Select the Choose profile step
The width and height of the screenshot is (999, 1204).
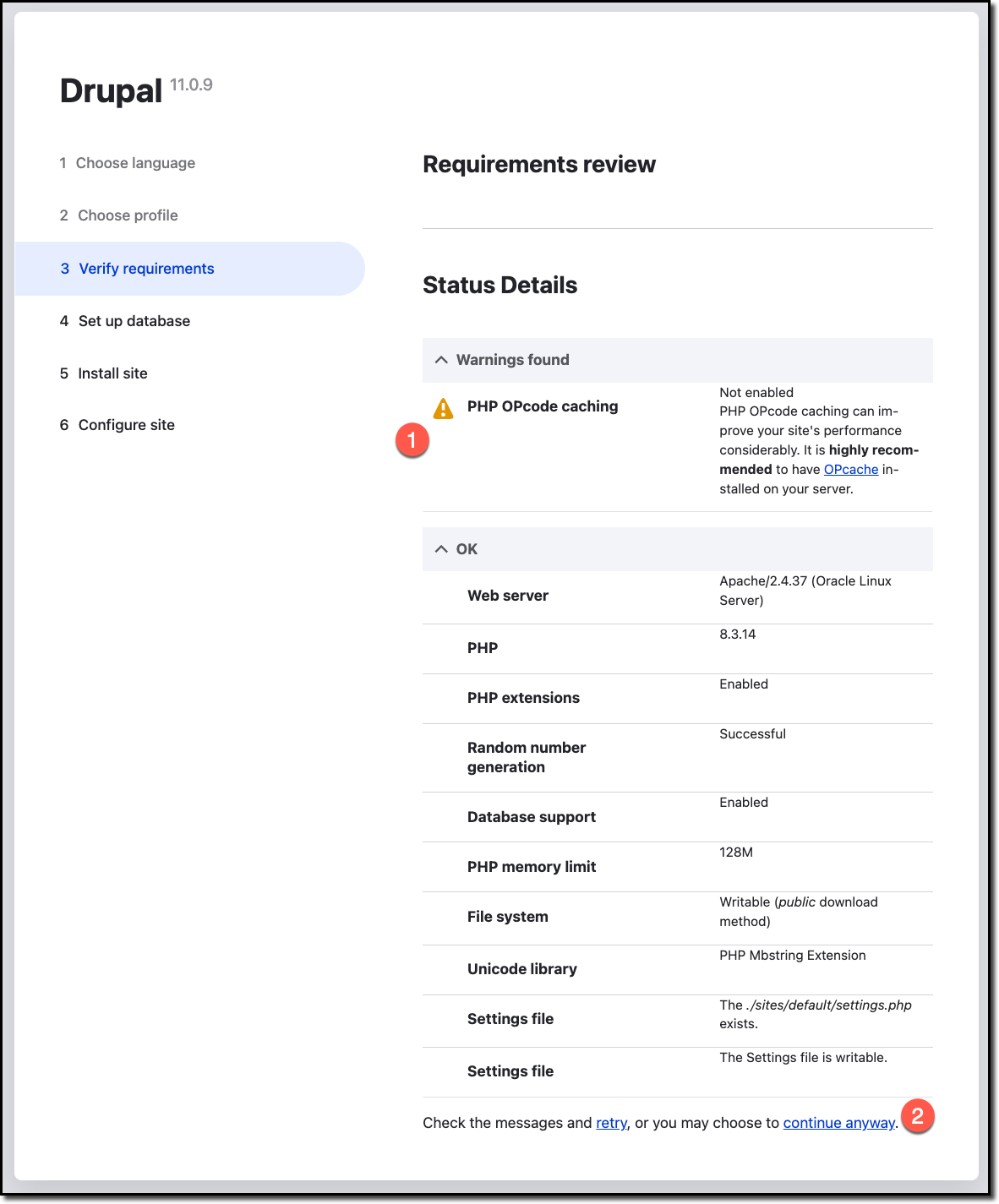click(x=128, y=215)
